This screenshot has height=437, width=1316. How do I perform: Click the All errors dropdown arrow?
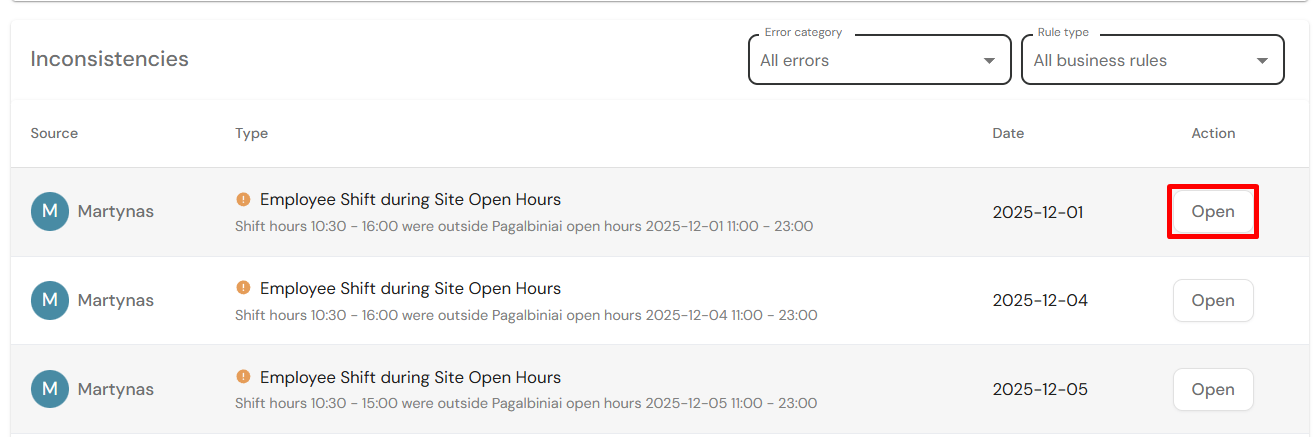tap(989, 61)
